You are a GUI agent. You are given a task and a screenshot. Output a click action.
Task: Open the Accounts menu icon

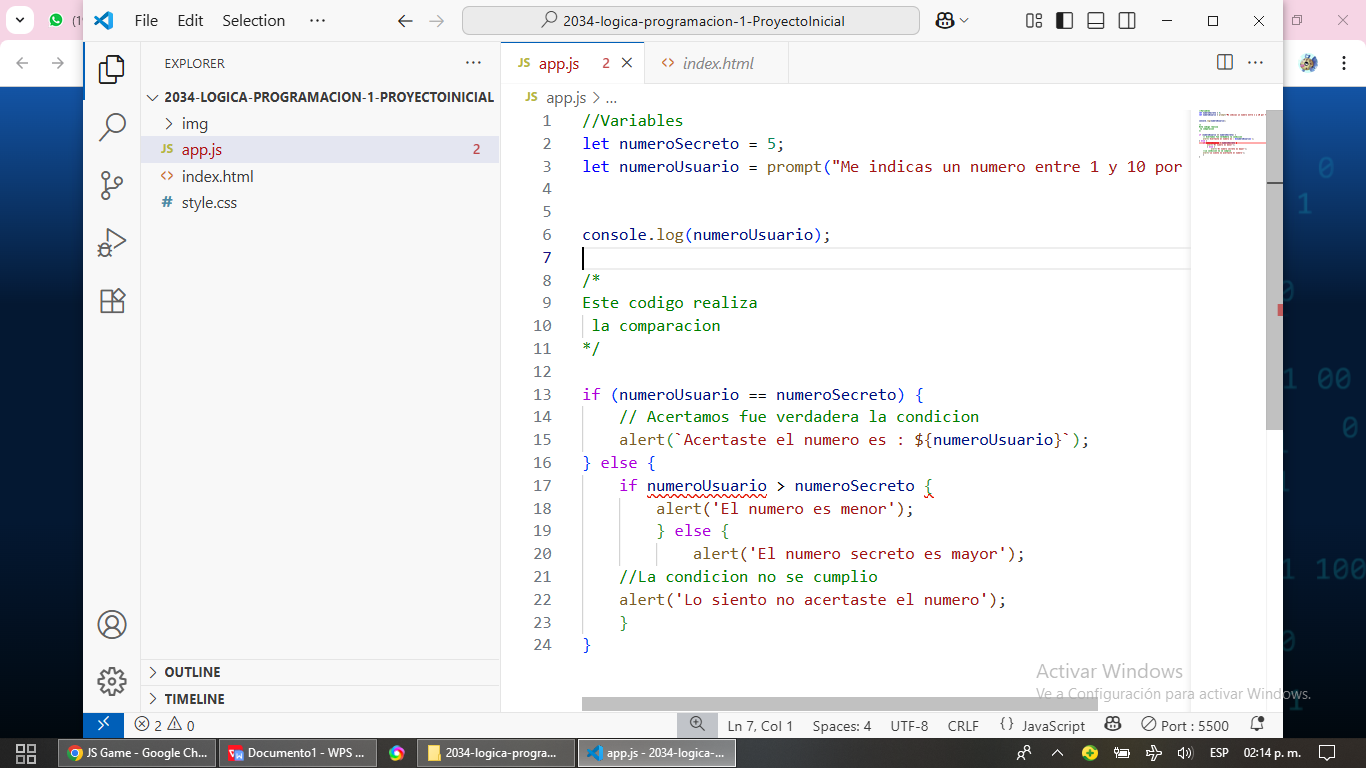click(112, 624)
